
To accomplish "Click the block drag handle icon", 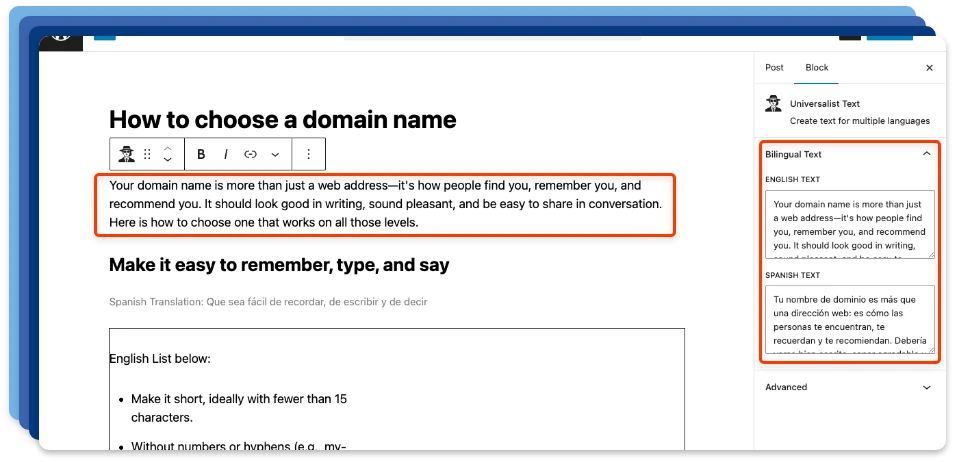I will click(148, 154).
